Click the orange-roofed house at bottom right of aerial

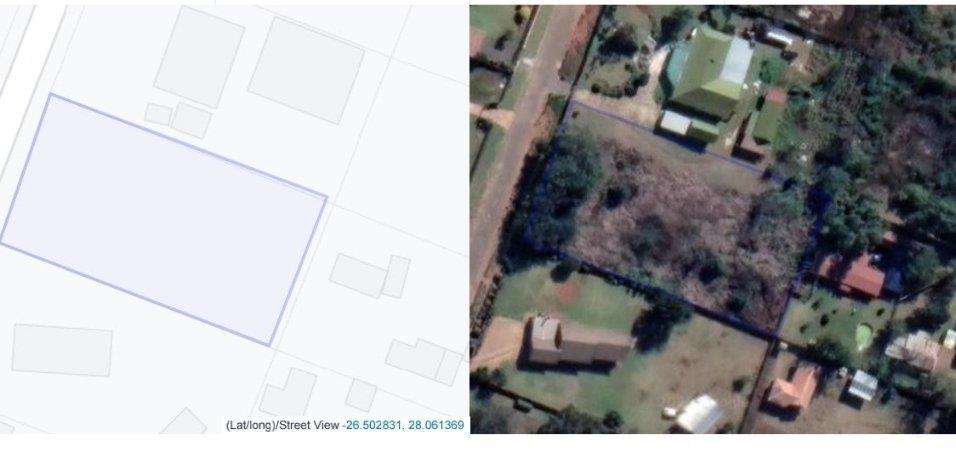(793, 388)
